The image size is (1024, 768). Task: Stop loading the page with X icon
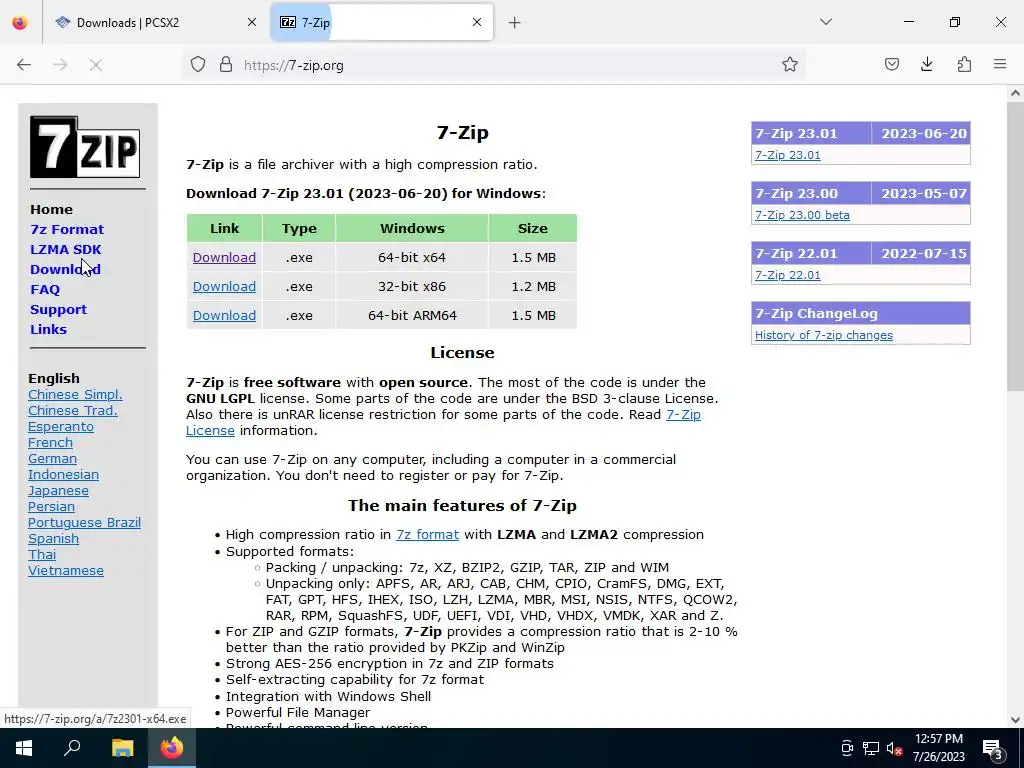[x=96, y=65]
